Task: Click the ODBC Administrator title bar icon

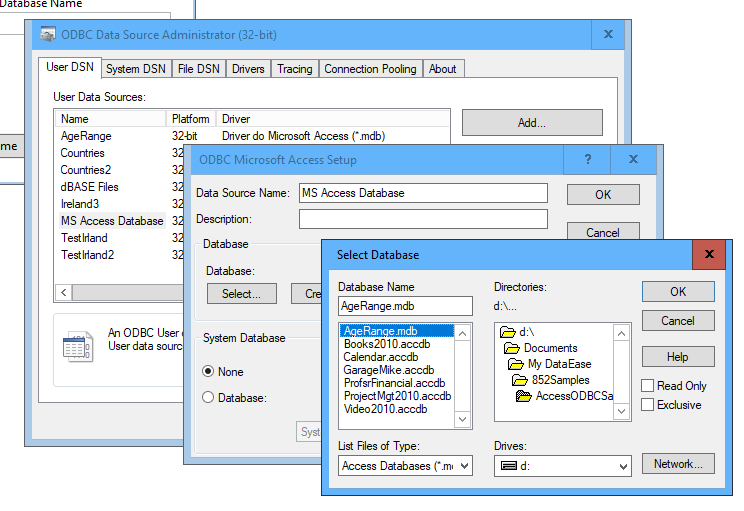Action: [x=47, y=35]
